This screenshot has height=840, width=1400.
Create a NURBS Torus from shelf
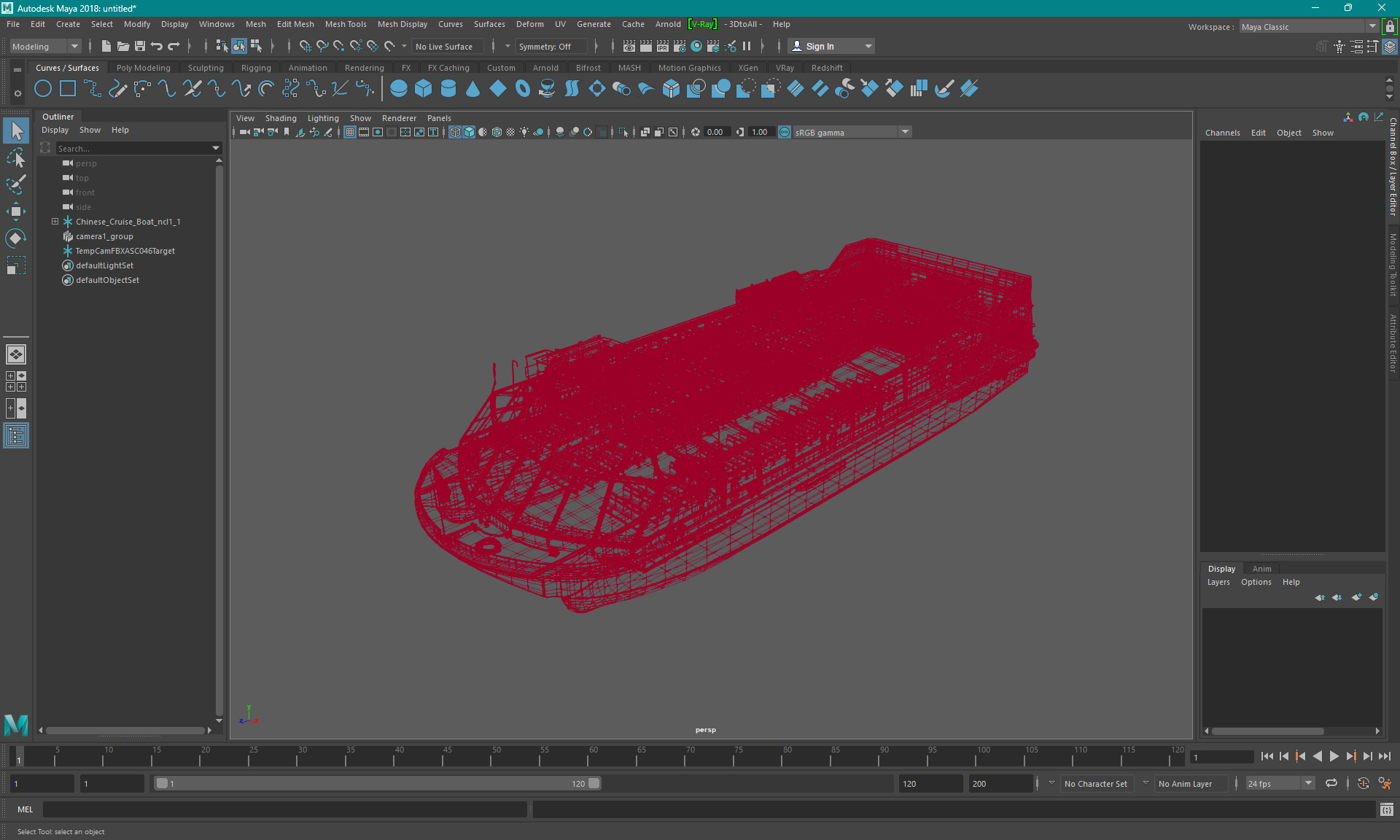pos(523,89)
